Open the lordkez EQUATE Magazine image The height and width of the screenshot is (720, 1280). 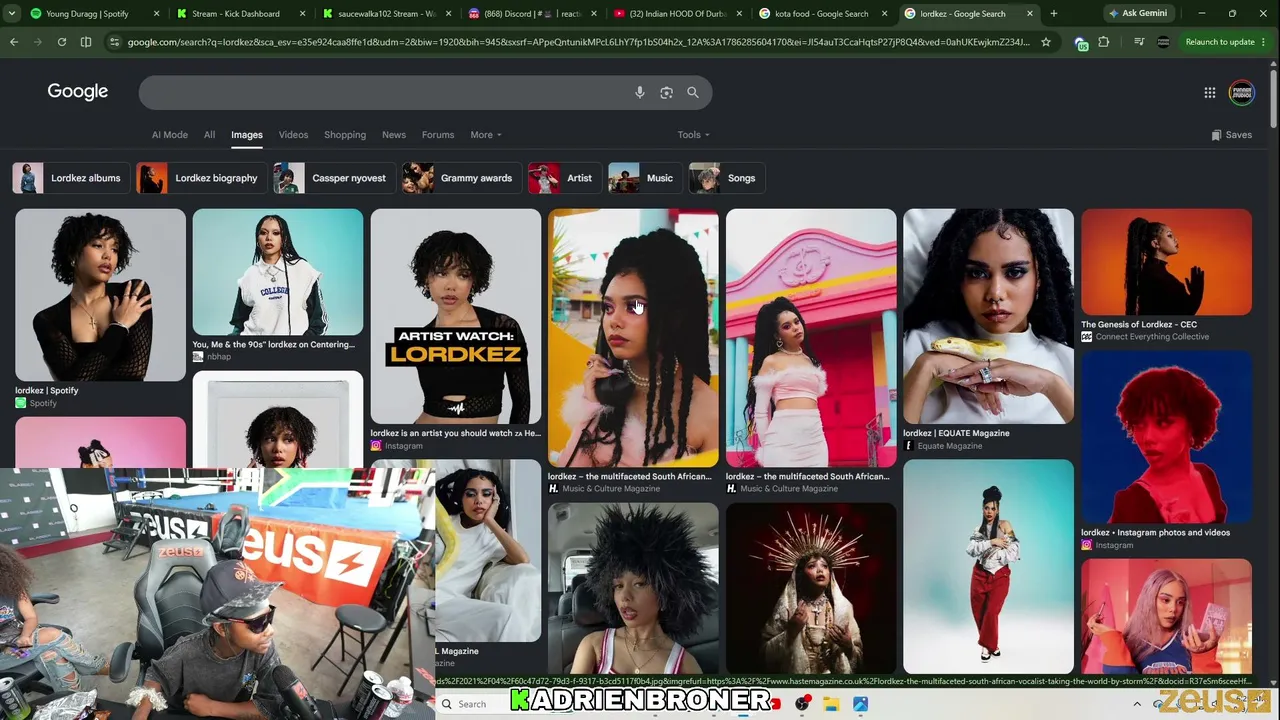988,316
